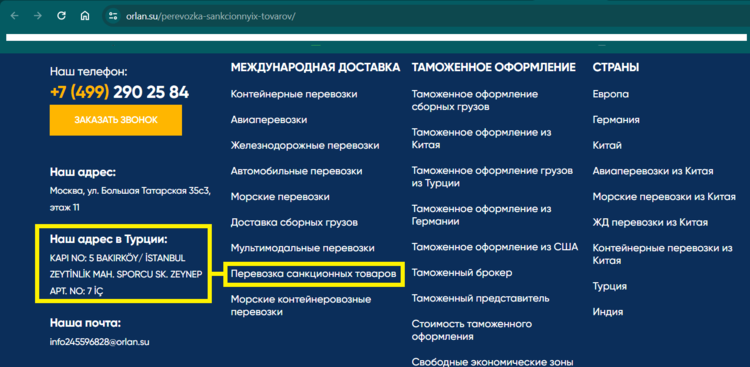The image size is (750, 367).
Task: Click ТАМОЖЕННОЕ ОФОРМЛЕНИЕ heading
Action: tap(494, 67)
